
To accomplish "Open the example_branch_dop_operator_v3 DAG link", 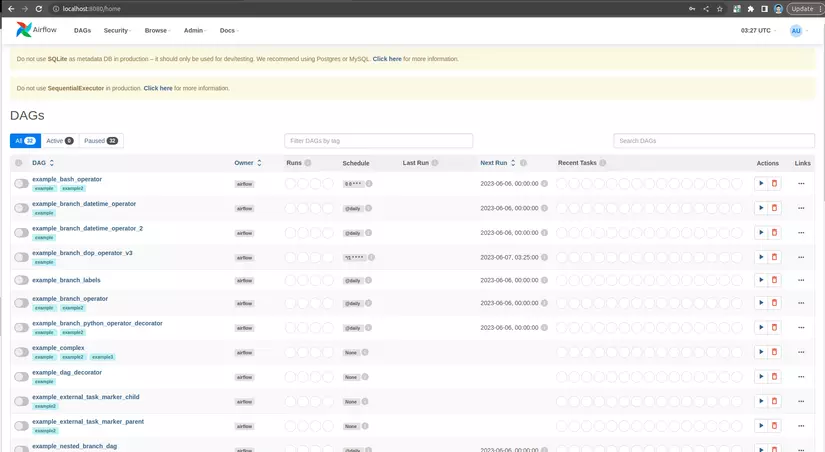I will pyautogui.click(x=82, y=253).
